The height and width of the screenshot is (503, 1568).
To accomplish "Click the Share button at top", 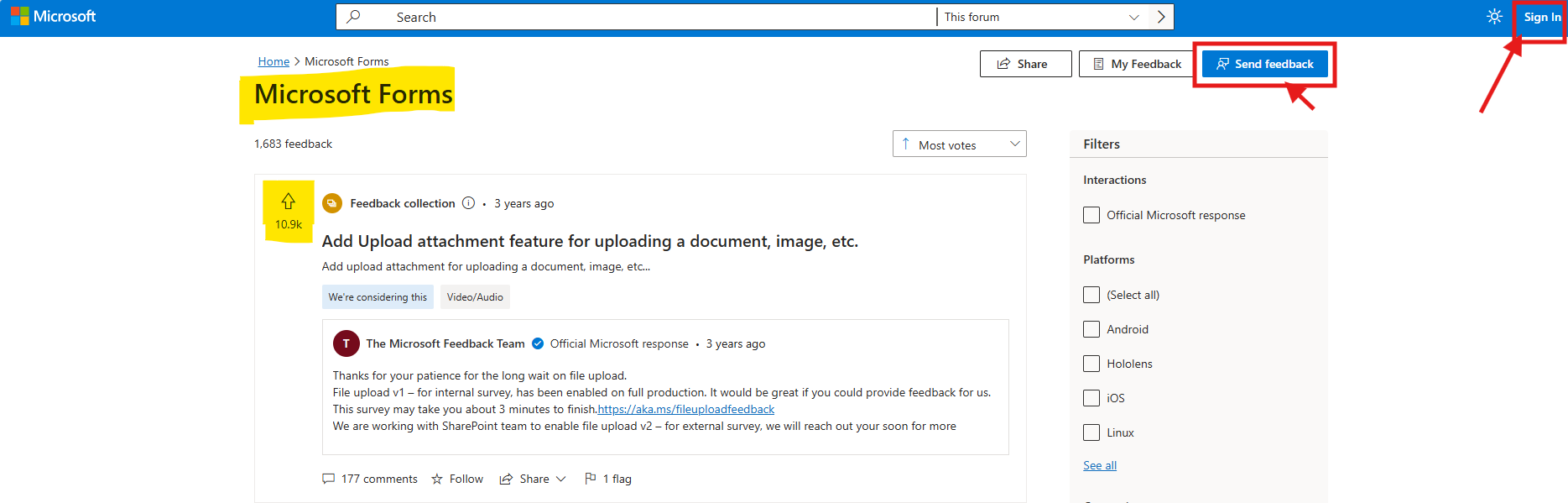I will [x=1025, y=64].
